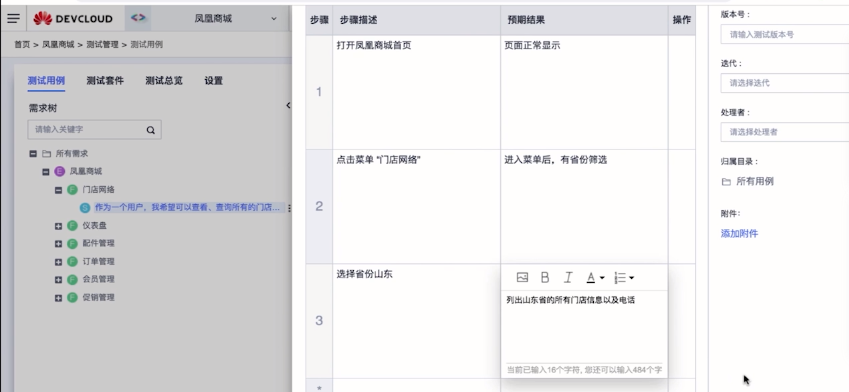Click step 3 description 选择省份山东
Image resolution: width=849 pixels, height=392 pixels.
[364, 274]
